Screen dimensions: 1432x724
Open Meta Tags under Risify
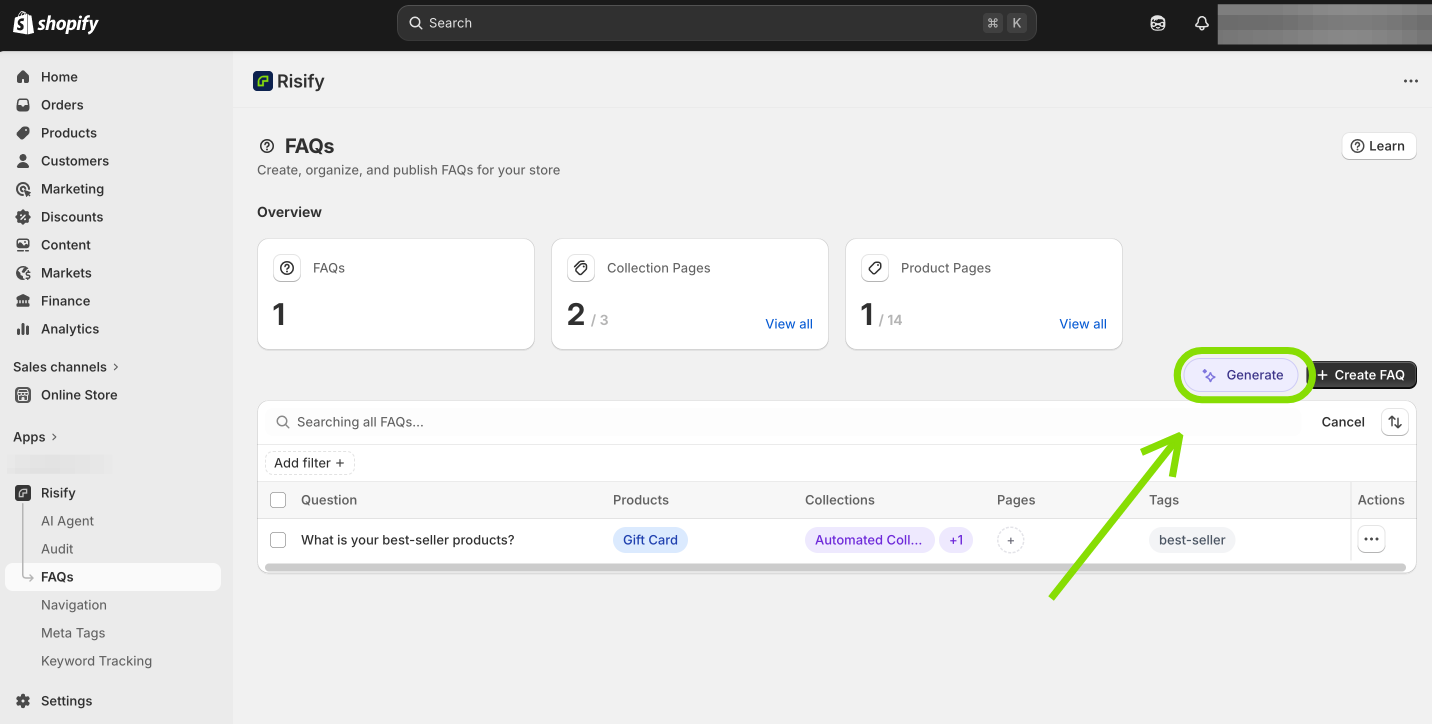[73, 633]
